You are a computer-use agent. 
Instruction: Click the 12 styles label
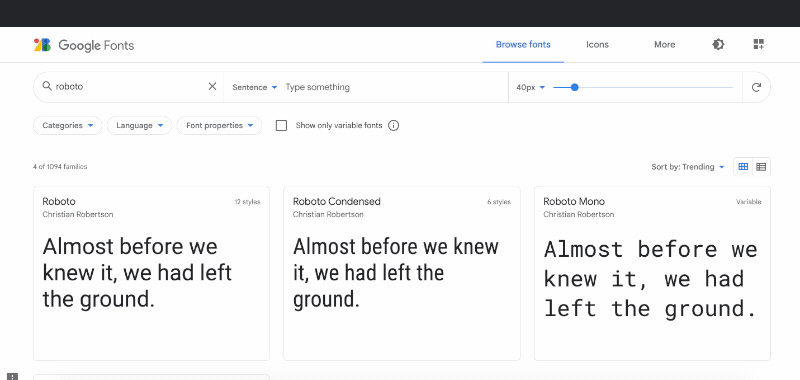pos(247,202)
